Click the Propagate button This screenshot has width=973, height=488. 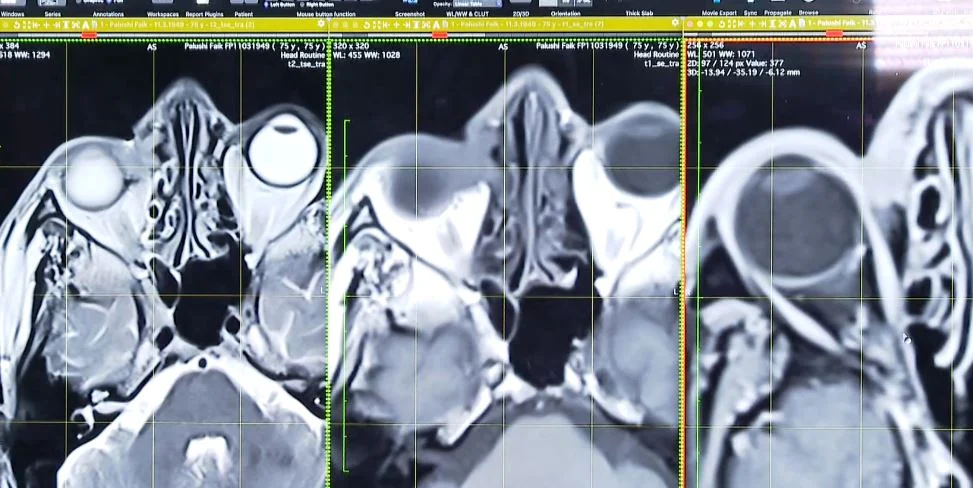coord(777,13)
